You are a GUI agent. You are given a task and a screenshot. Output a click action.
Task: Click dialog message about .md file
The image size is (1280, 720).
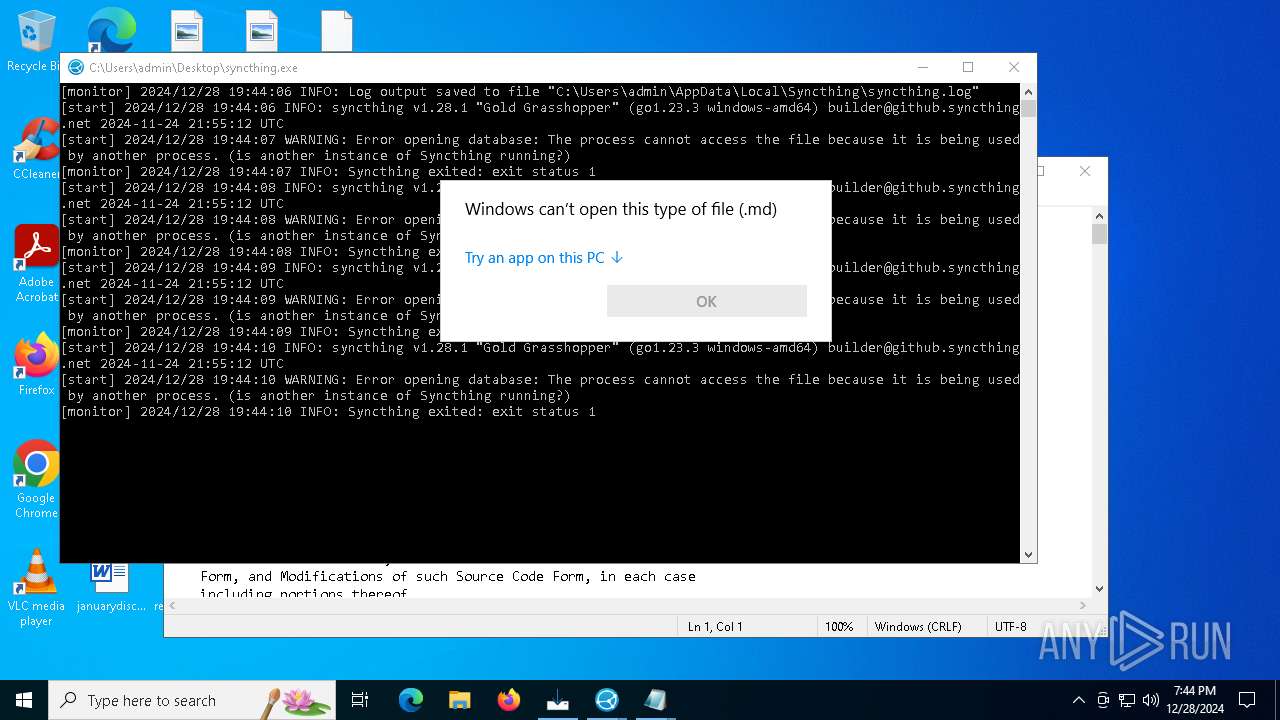[x=621, y=209]
